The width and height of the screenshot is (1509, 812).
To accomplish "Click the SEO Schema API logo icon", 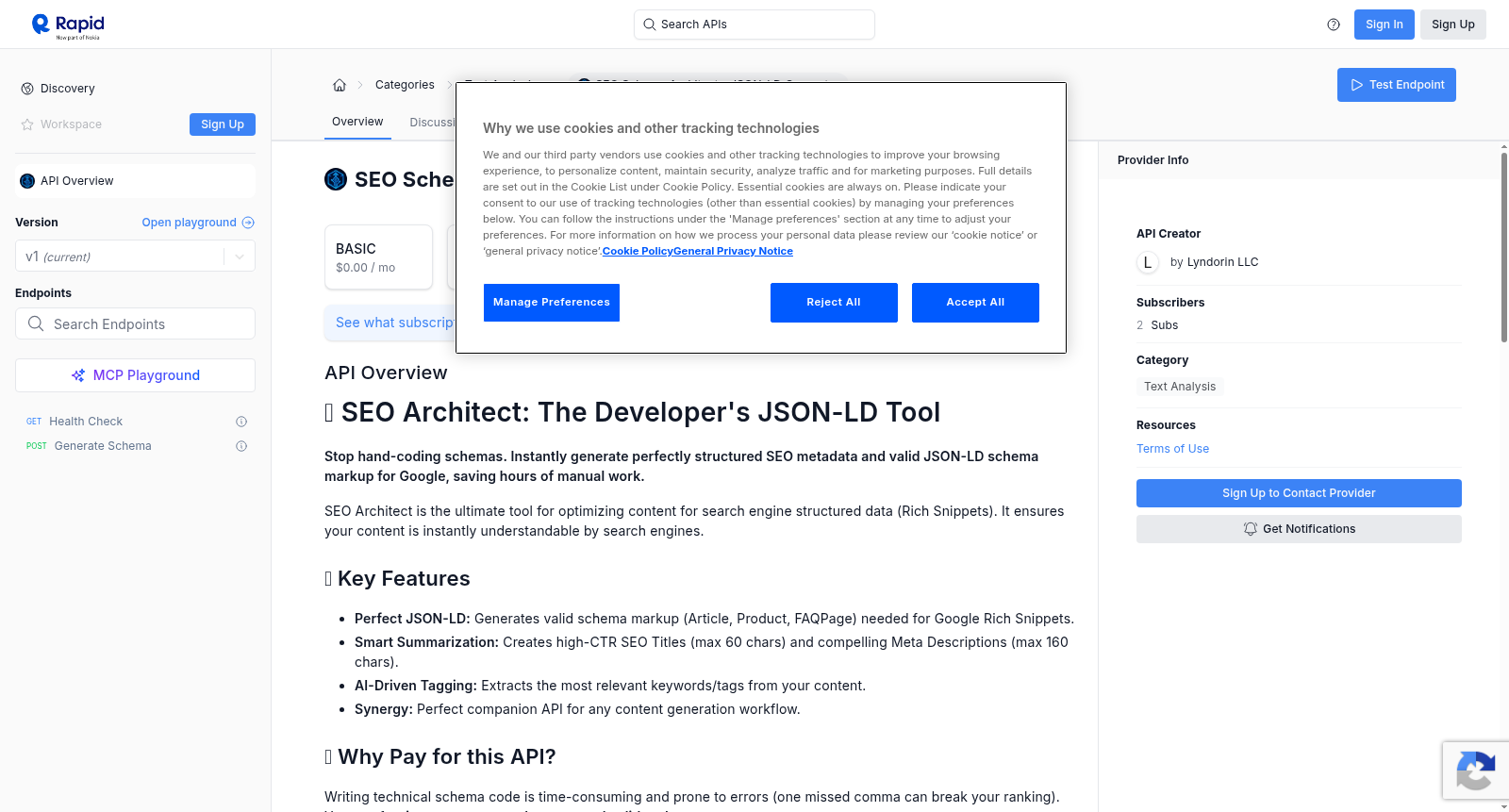I will pos(336,179).
